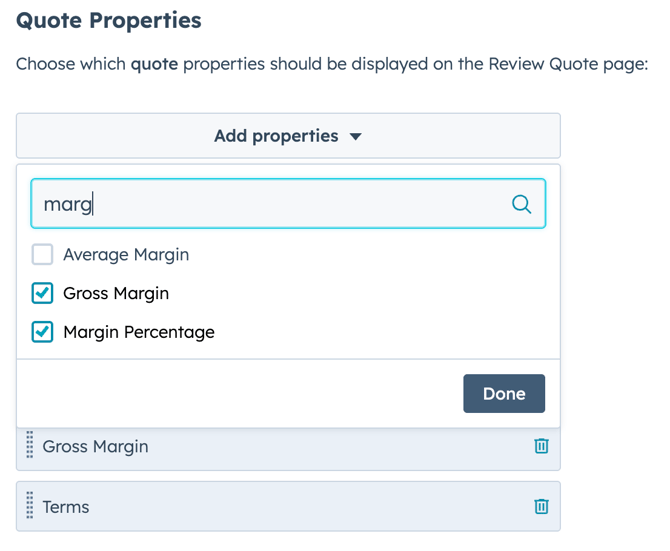The width and height of the screenshot is (670, 551).
Task: Click the caret arrow beside Add properties
Action: 356,137
